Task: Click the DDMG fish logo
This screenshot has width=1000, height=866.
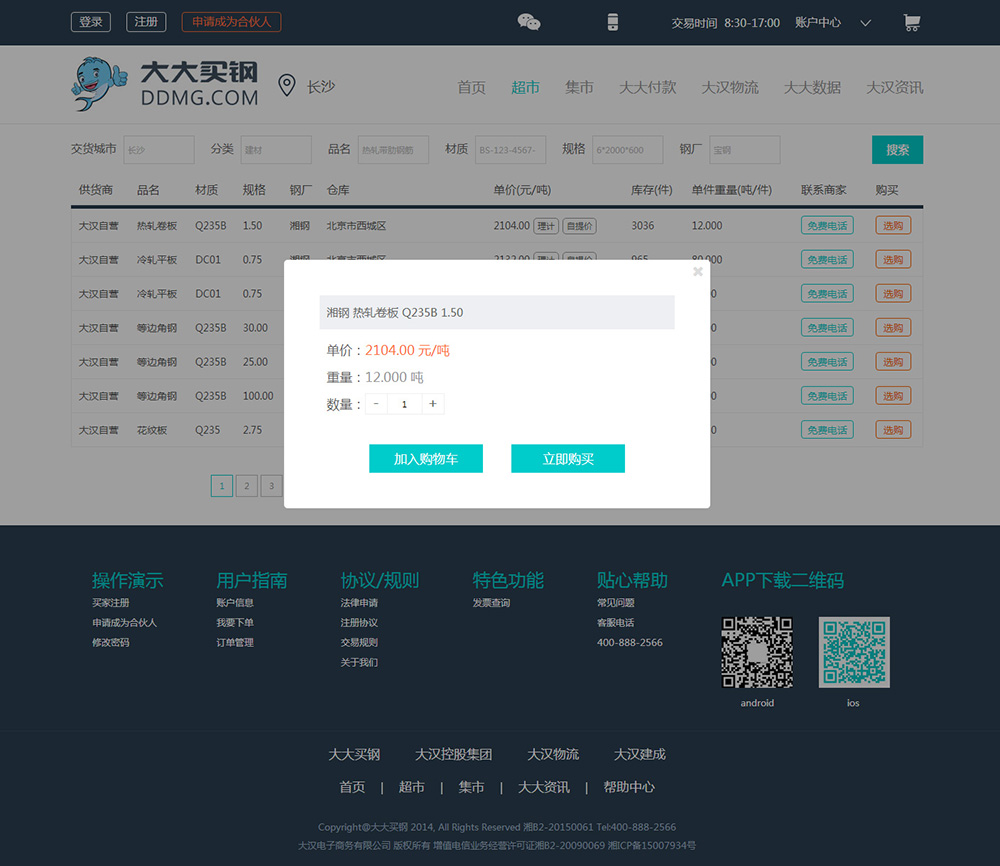Action: 96,84
